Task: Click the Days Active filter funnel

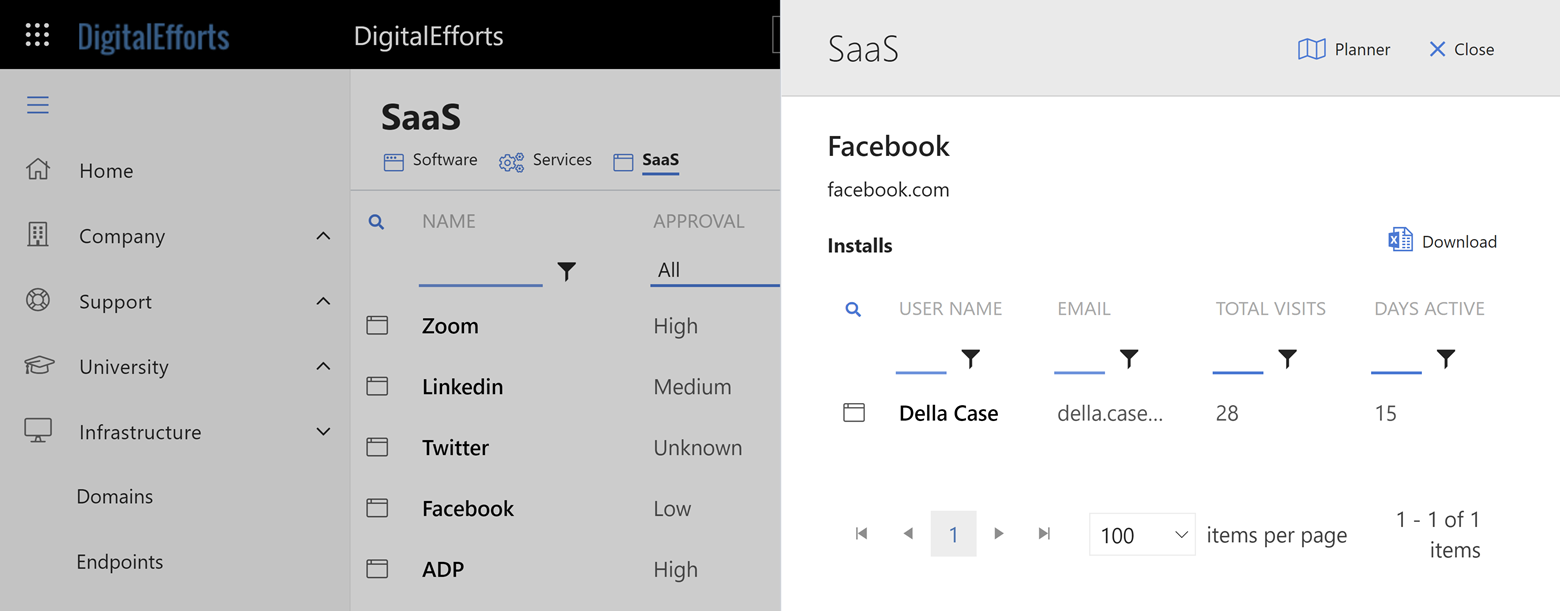Action: pyautogui.click(x=1446, y=358)
